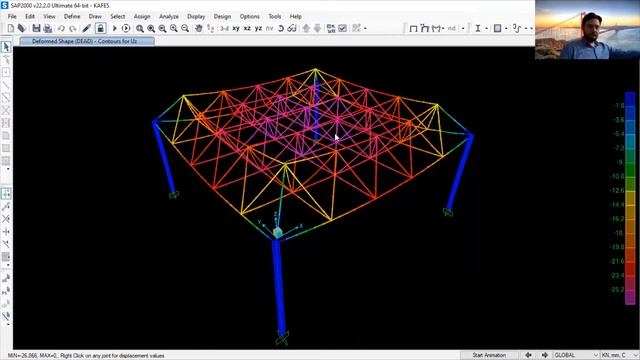The image size is (640, 360).
Task: Click the snap to points icon in sidebar
Action: (x=6, y=193)
